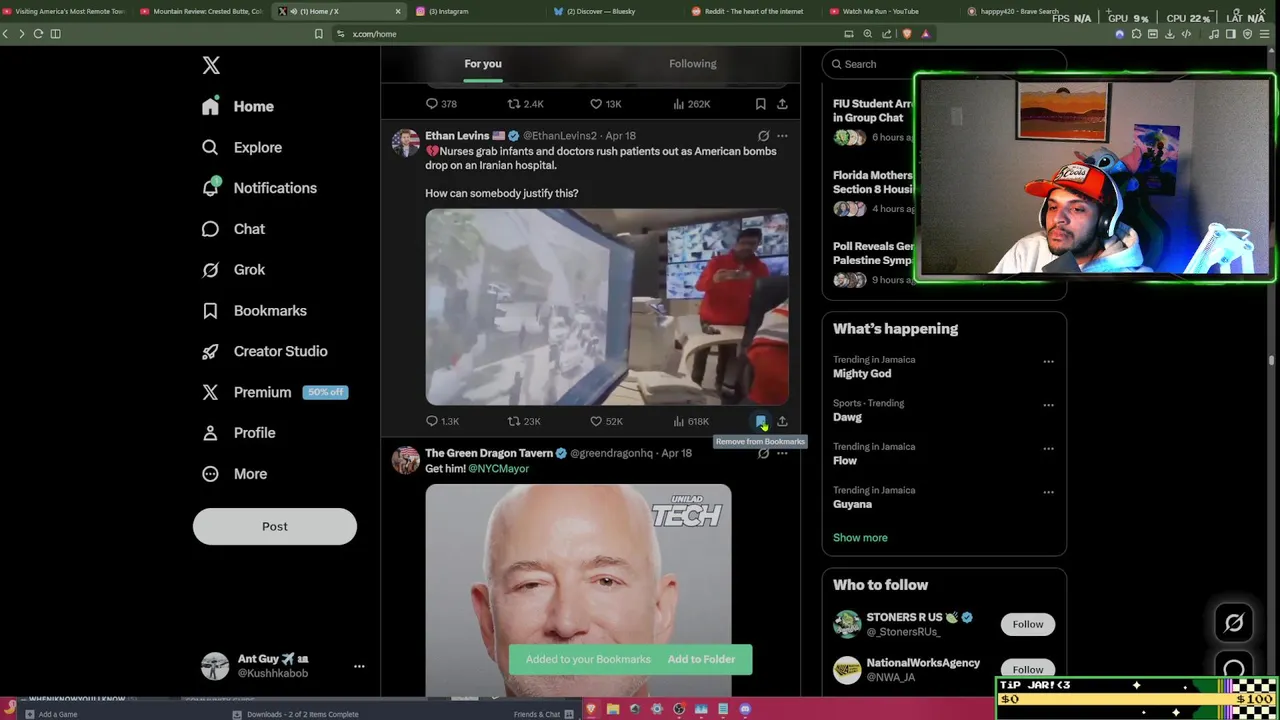Open Grok explain icon on Ethan Levins' post
The height and width of the screenshot is (720, 1280).
click(x=763, y=136)
